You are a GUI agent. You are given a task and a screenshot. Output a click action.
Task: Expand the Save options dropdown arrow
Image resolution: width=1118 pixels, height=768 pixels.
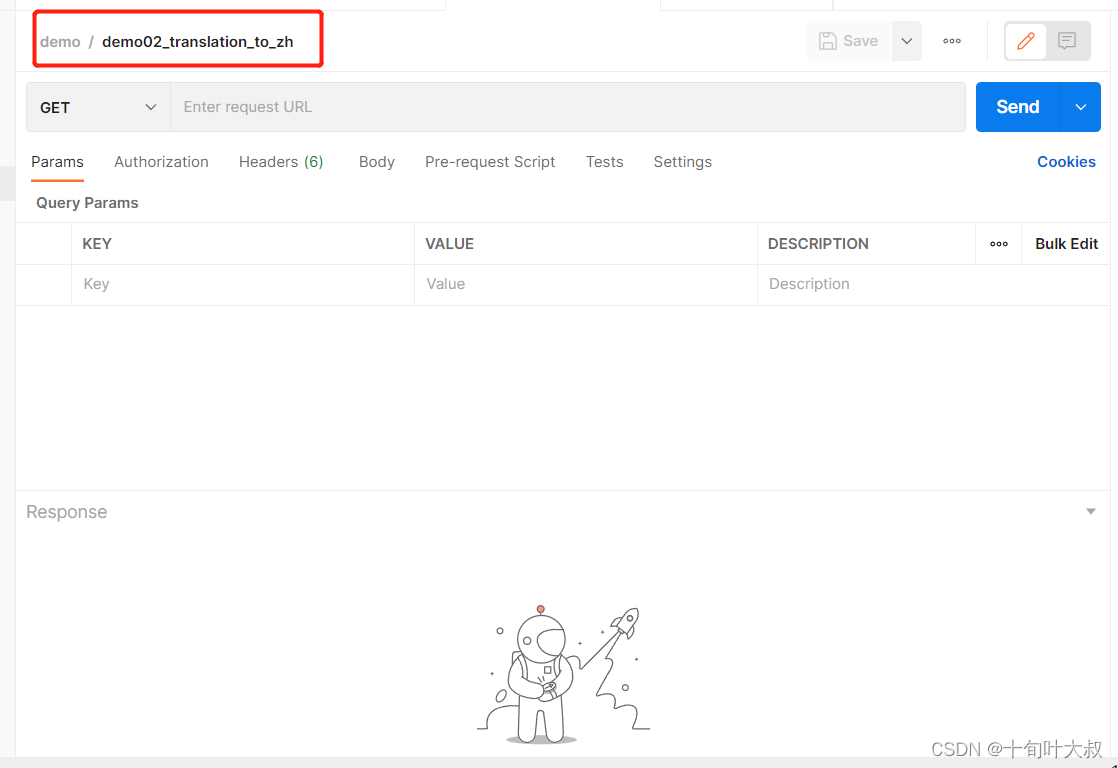coord(907,41)
